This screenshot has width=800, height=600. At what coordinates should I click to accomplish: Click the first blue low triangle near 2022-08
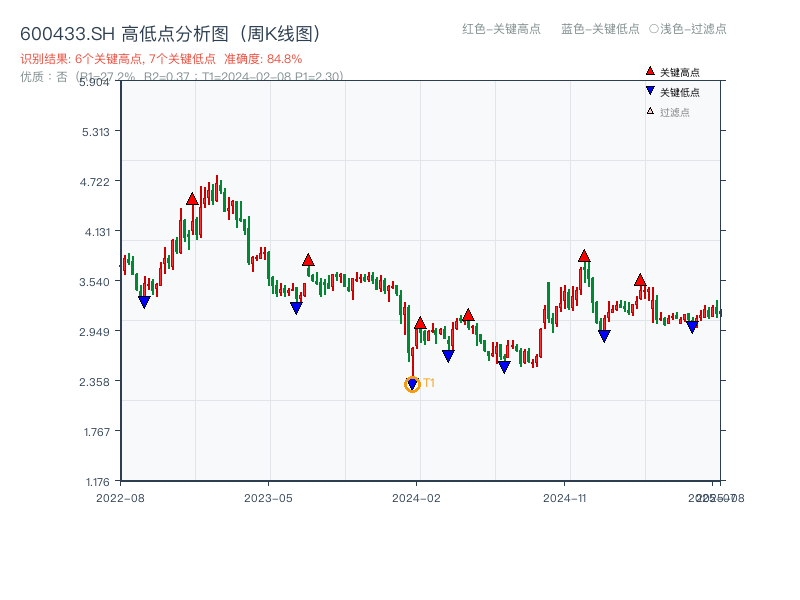(144, 301)
